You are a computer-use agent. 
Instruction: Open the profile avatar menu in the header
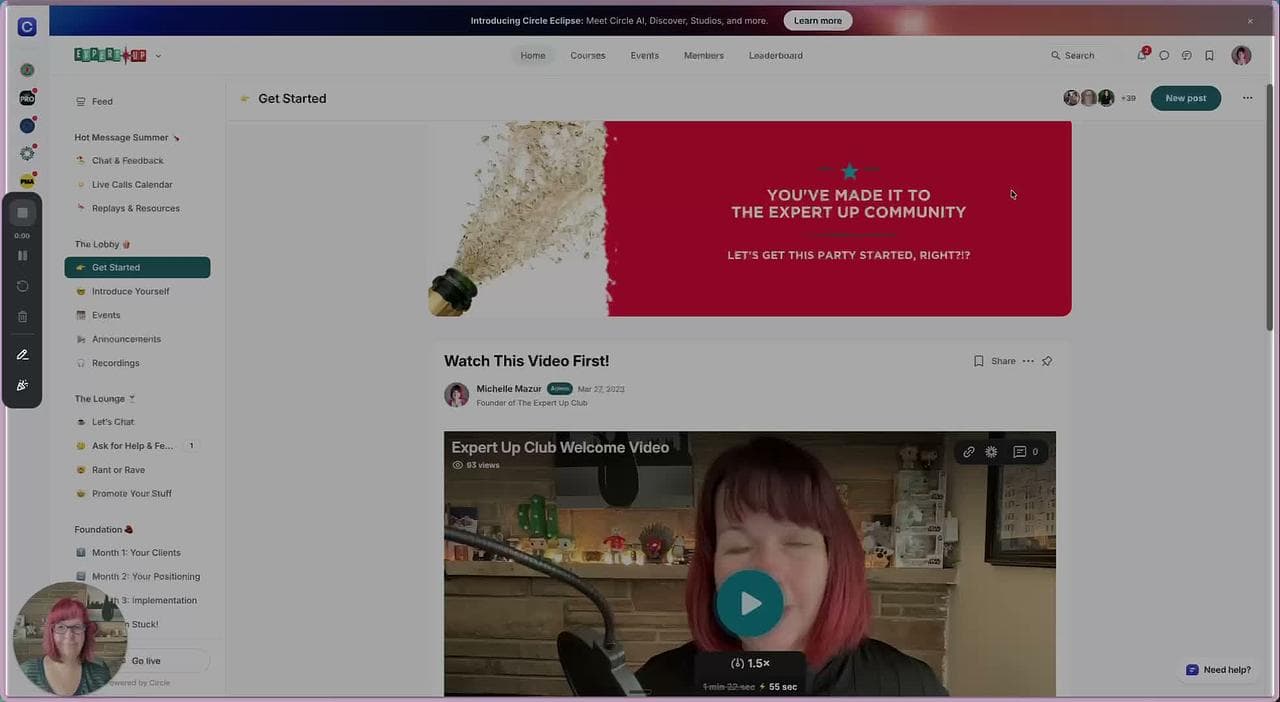(1241, 55)
